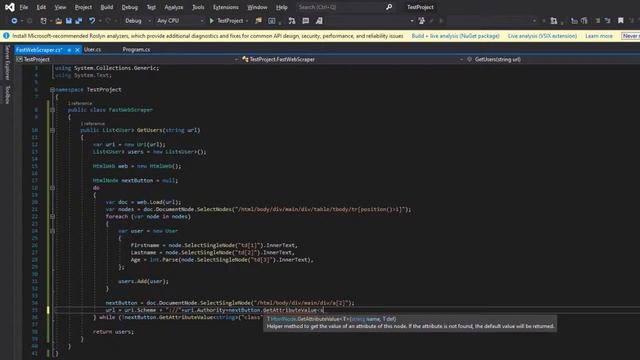This screenshot has width=640, height=360.
Task: Collapse the FastWebScraper class block
Action: (52, 110)
